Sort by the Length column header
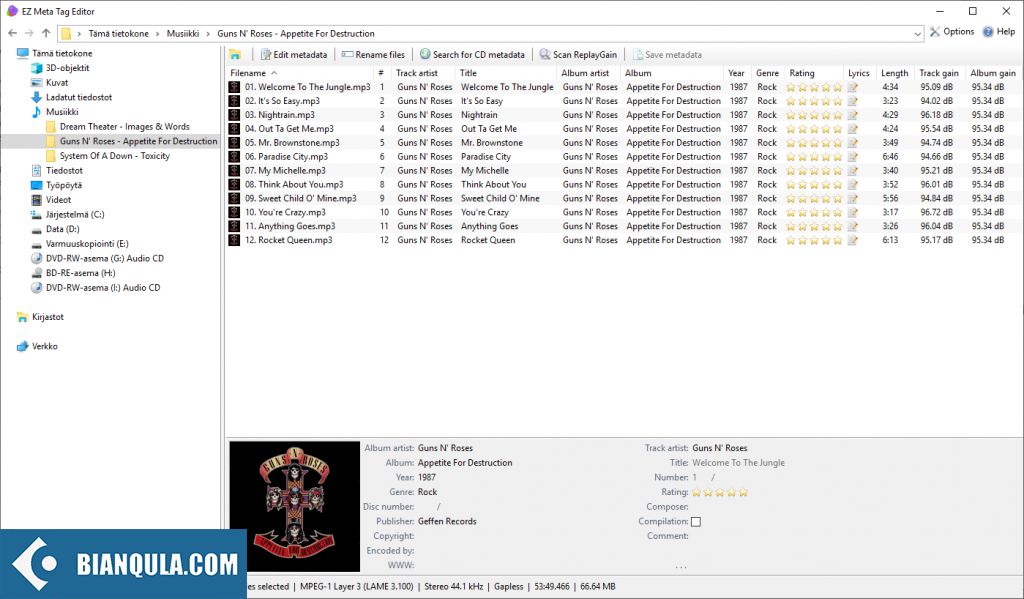Viewport: 1024px width, 599px height. (894, 73)
